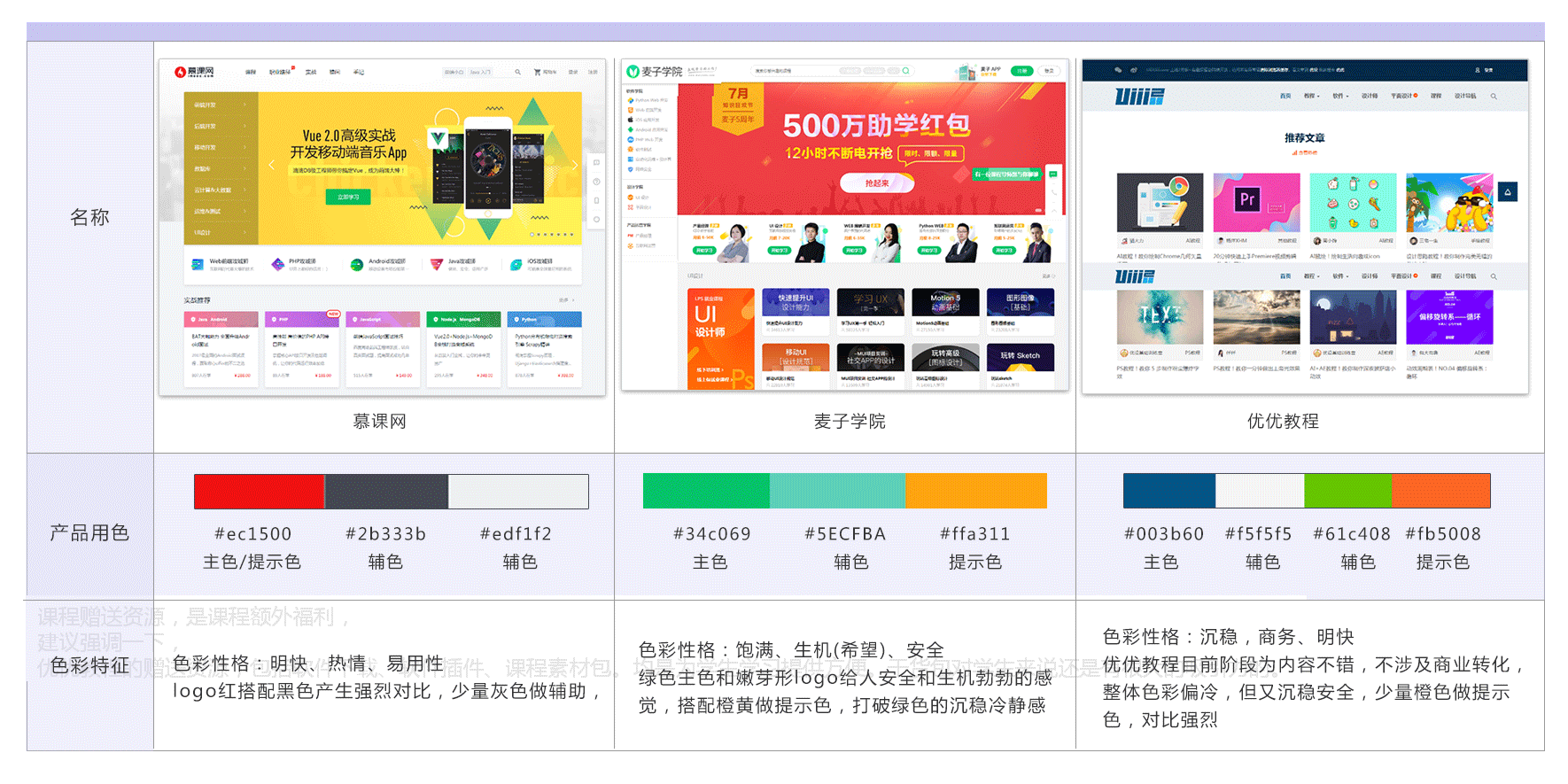Select the teal #5ECFBA swatch
Screen dimensions: 1568x784
(837, 491)
